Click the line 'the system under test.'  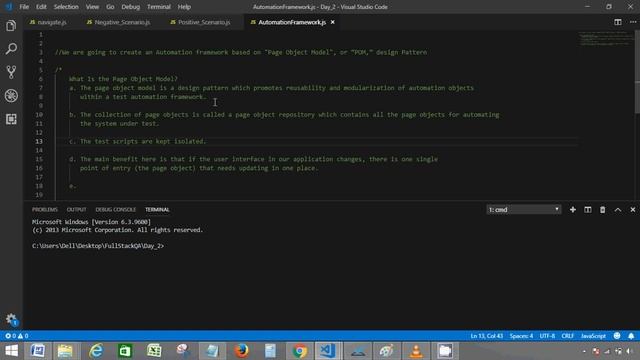point(120,123)
